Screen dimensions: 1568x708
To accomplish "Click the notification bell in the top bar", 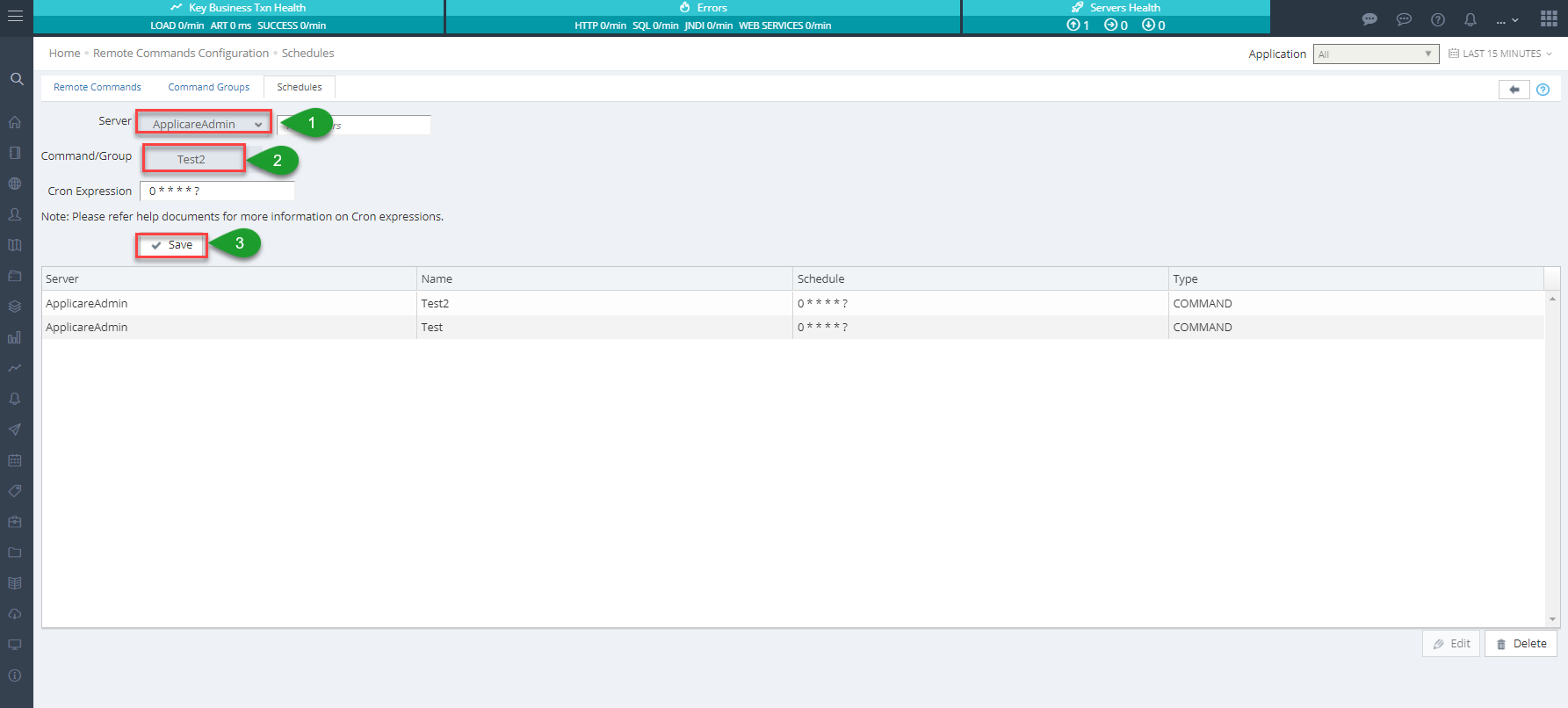I will click(x=1470, y=19).
